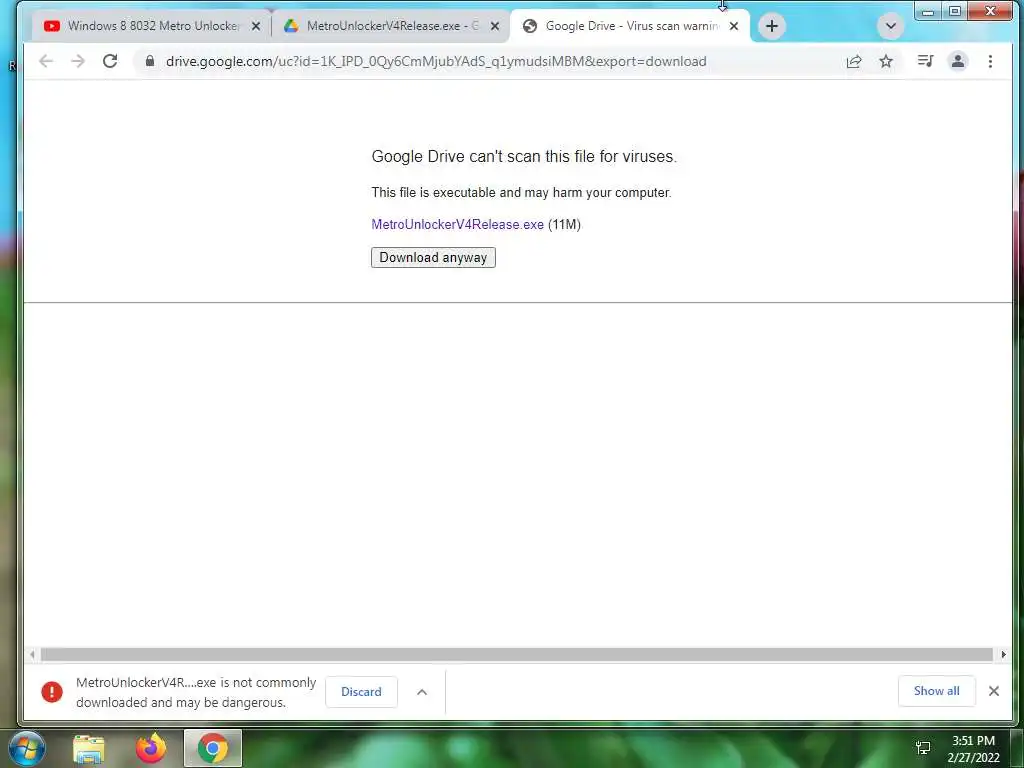Click the Download anyway button
Image resolution: width=1024 pixels, height=768 pixels.
point(433,257)
